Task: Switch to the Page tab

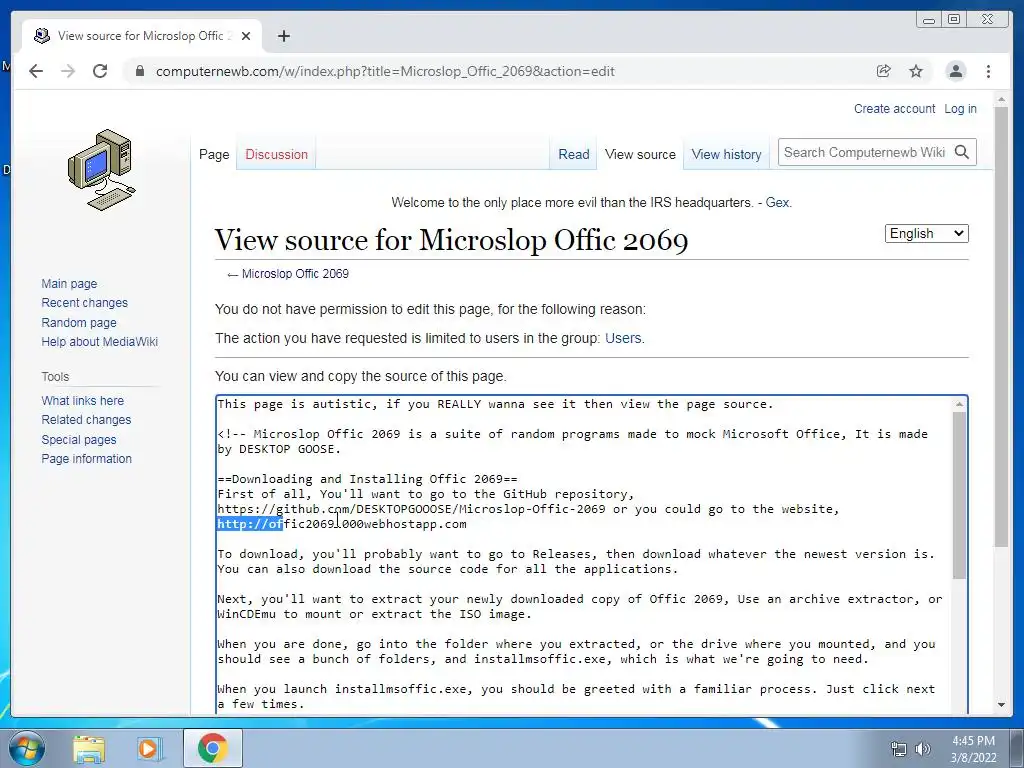Action: click(214, 155)
